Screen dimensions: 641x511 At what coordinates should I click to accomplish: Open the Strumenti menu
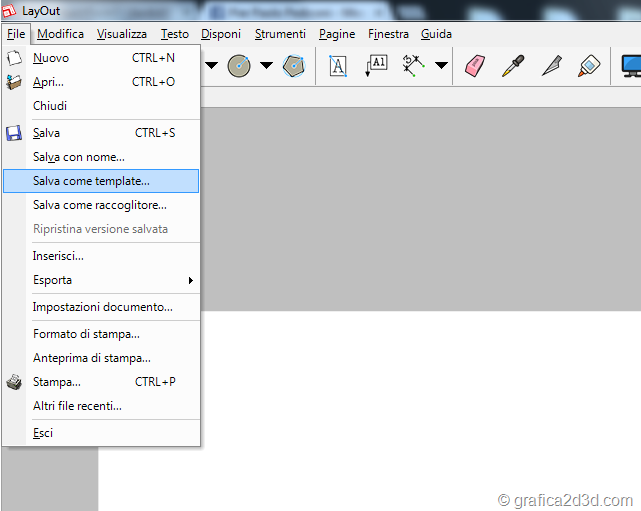tap(280, 34)
